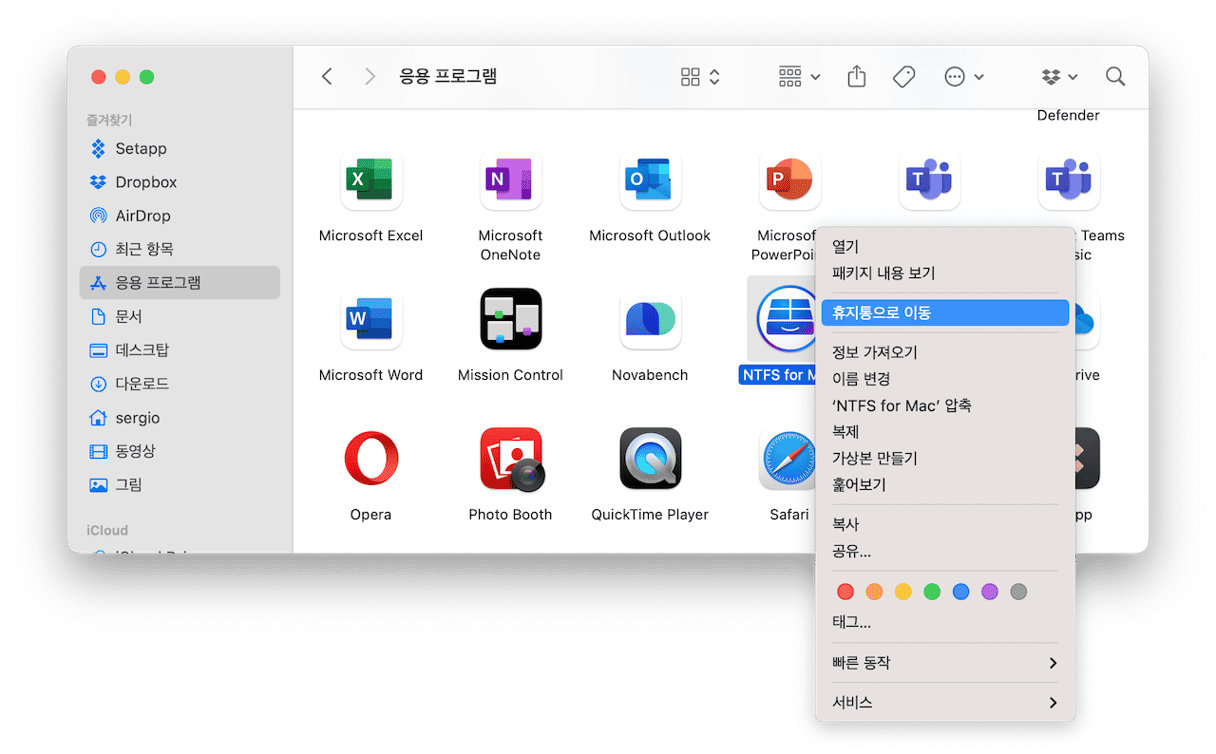Apply the green tag color
The image size is (1216, 754).
[932, 592]
